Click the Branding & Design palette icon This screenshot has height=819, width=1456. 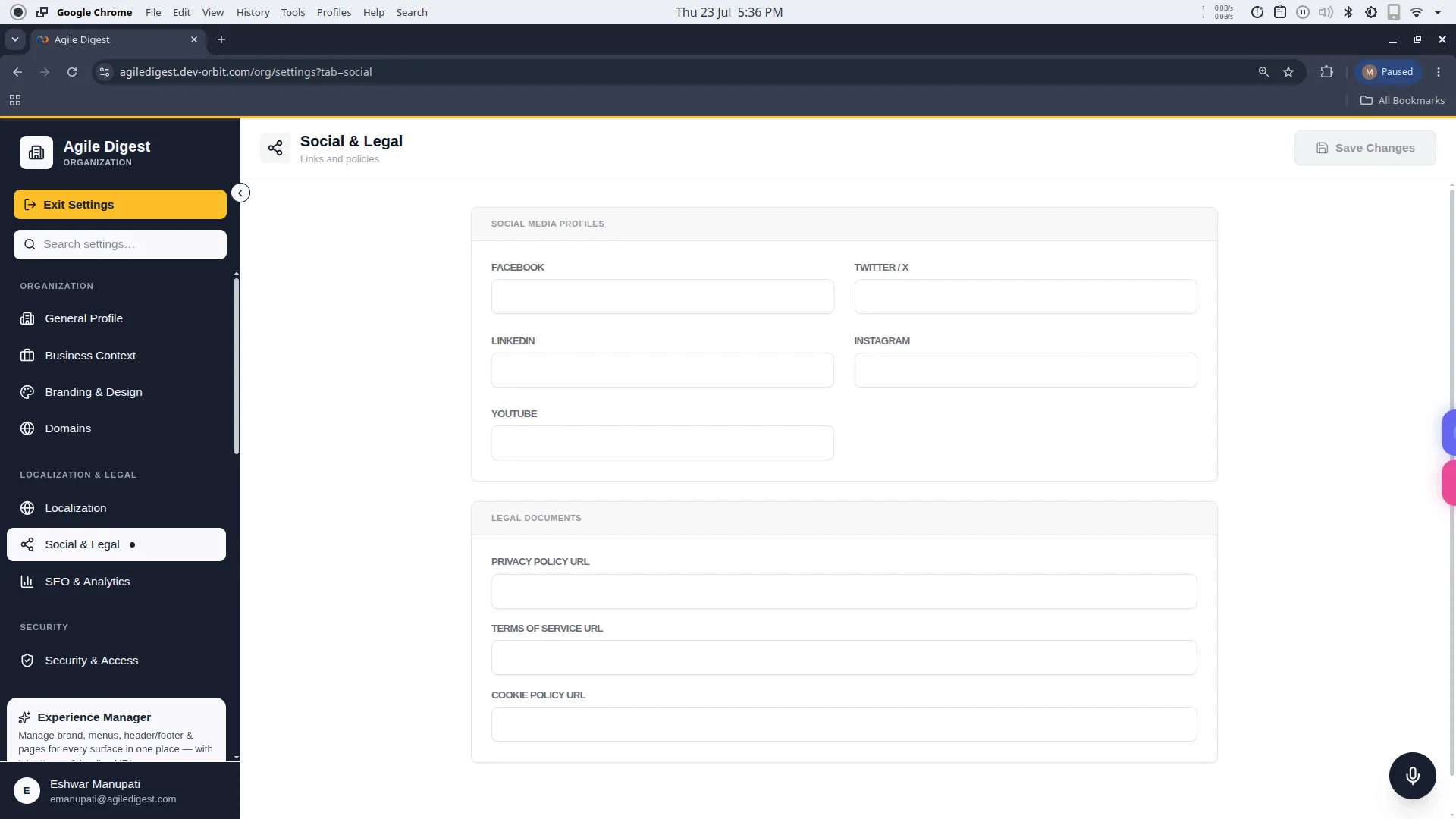point(27,392)
